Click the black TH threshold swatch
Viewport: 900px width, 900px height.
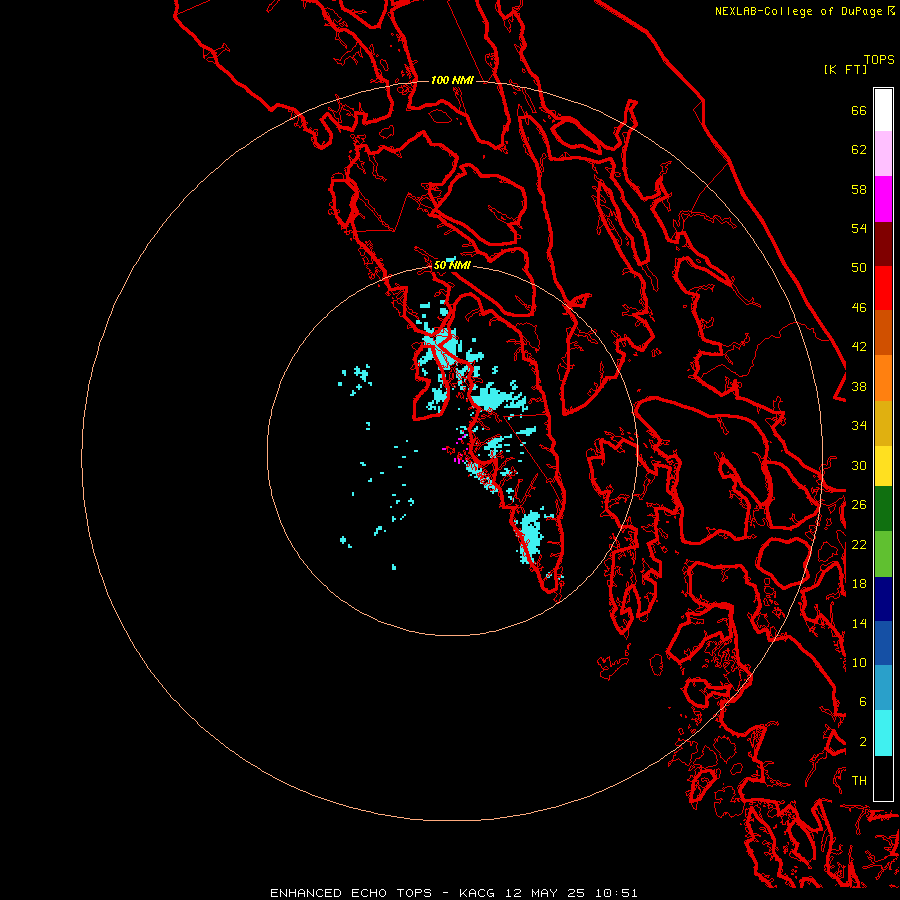[x=883, y=778]
